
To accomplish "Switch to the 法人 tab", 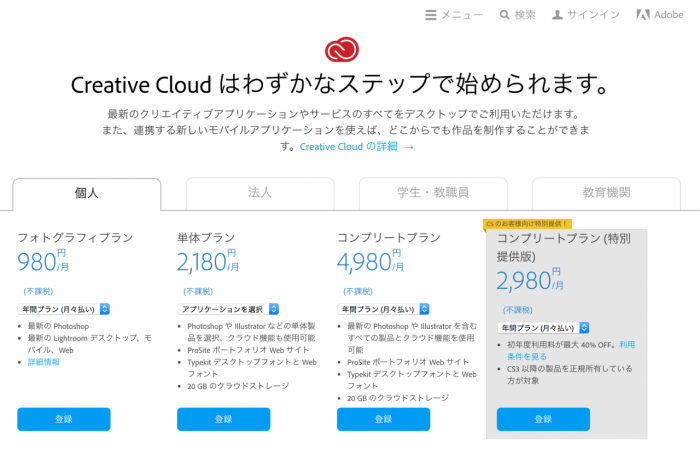I will pos(260,193).
